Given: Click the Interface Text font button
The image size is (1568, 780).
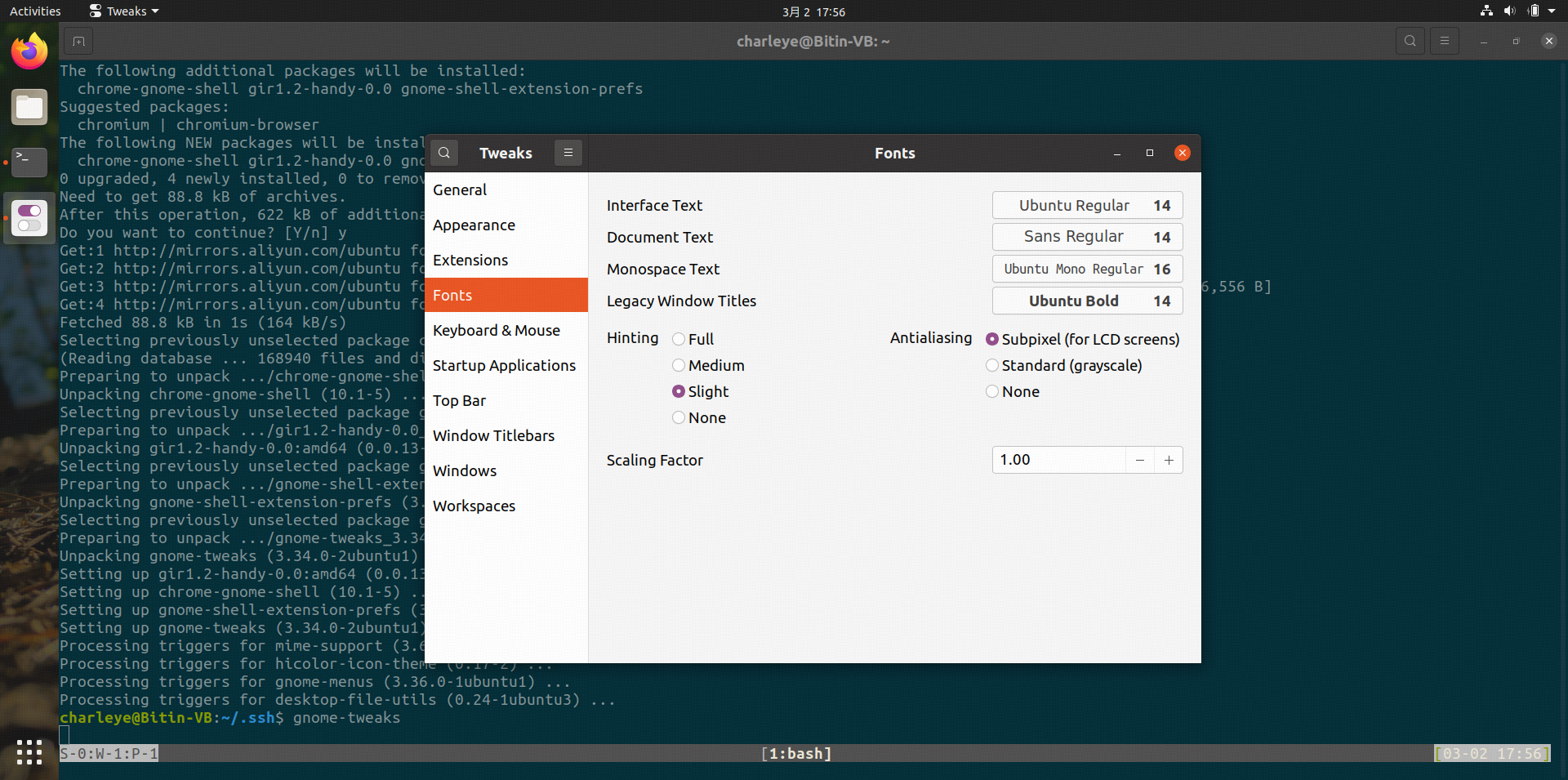Looking at the screenshot, I should [1087, 205].
